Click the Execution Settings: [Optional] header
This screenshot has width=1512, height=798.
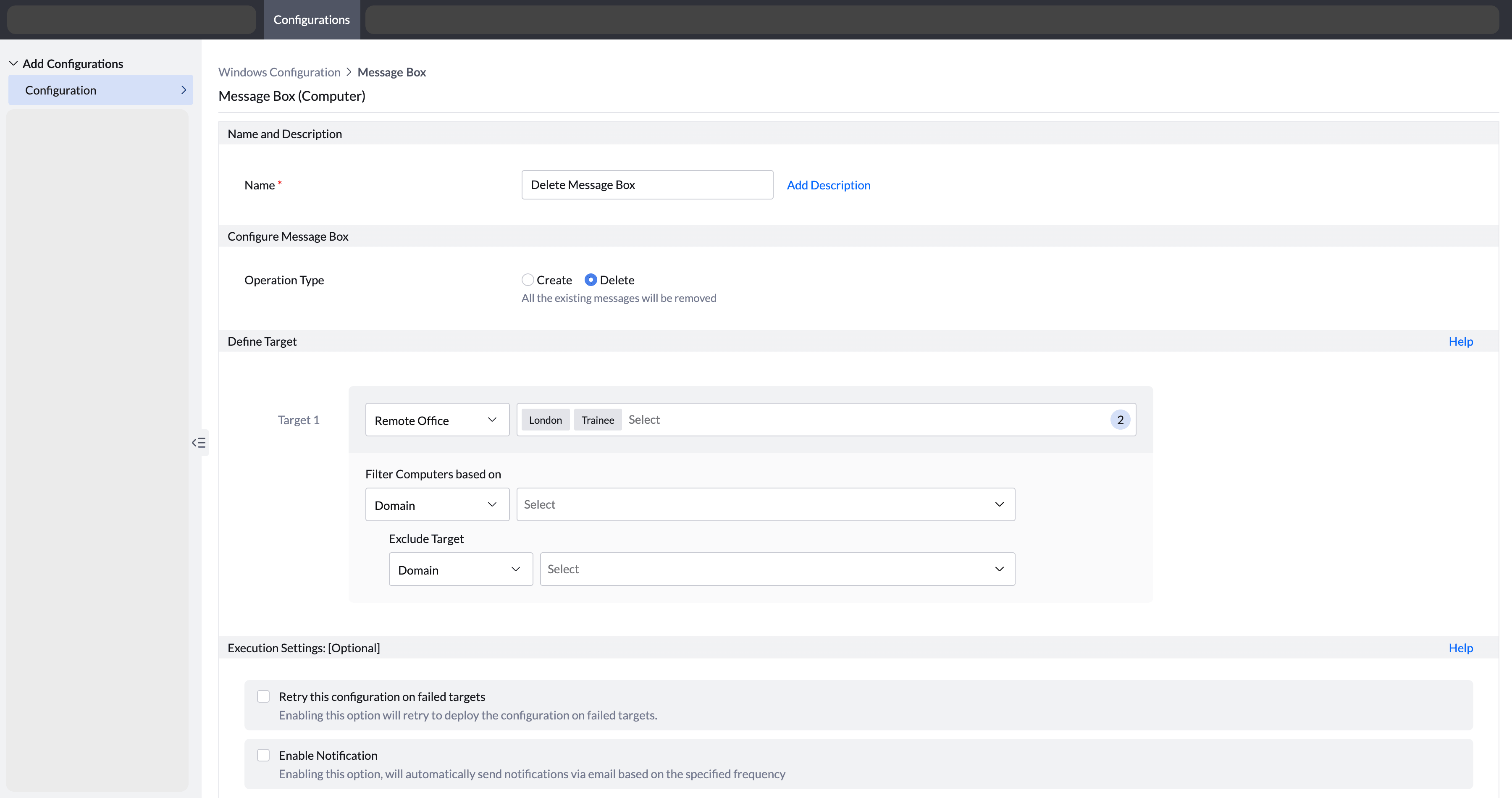(304, 648)
